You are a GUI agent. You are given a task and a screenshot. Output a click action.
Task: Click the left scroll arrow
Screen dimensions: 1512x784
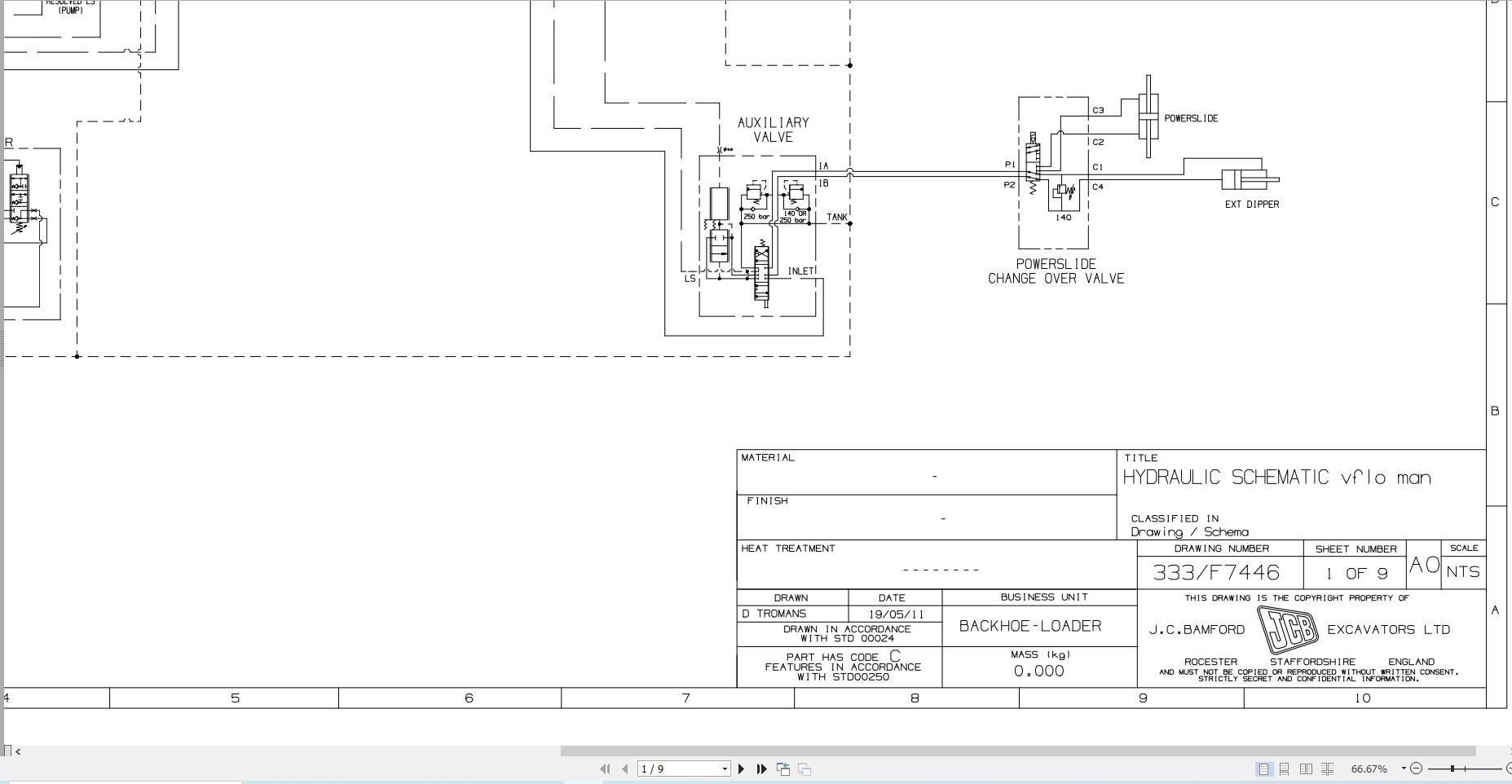(x=18, y=751)
